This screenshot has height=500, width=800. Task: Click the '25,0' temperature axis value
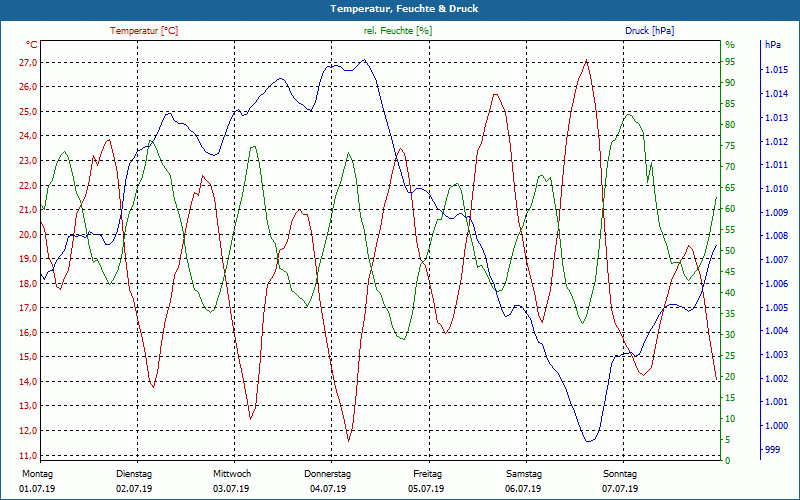[28, 111]
